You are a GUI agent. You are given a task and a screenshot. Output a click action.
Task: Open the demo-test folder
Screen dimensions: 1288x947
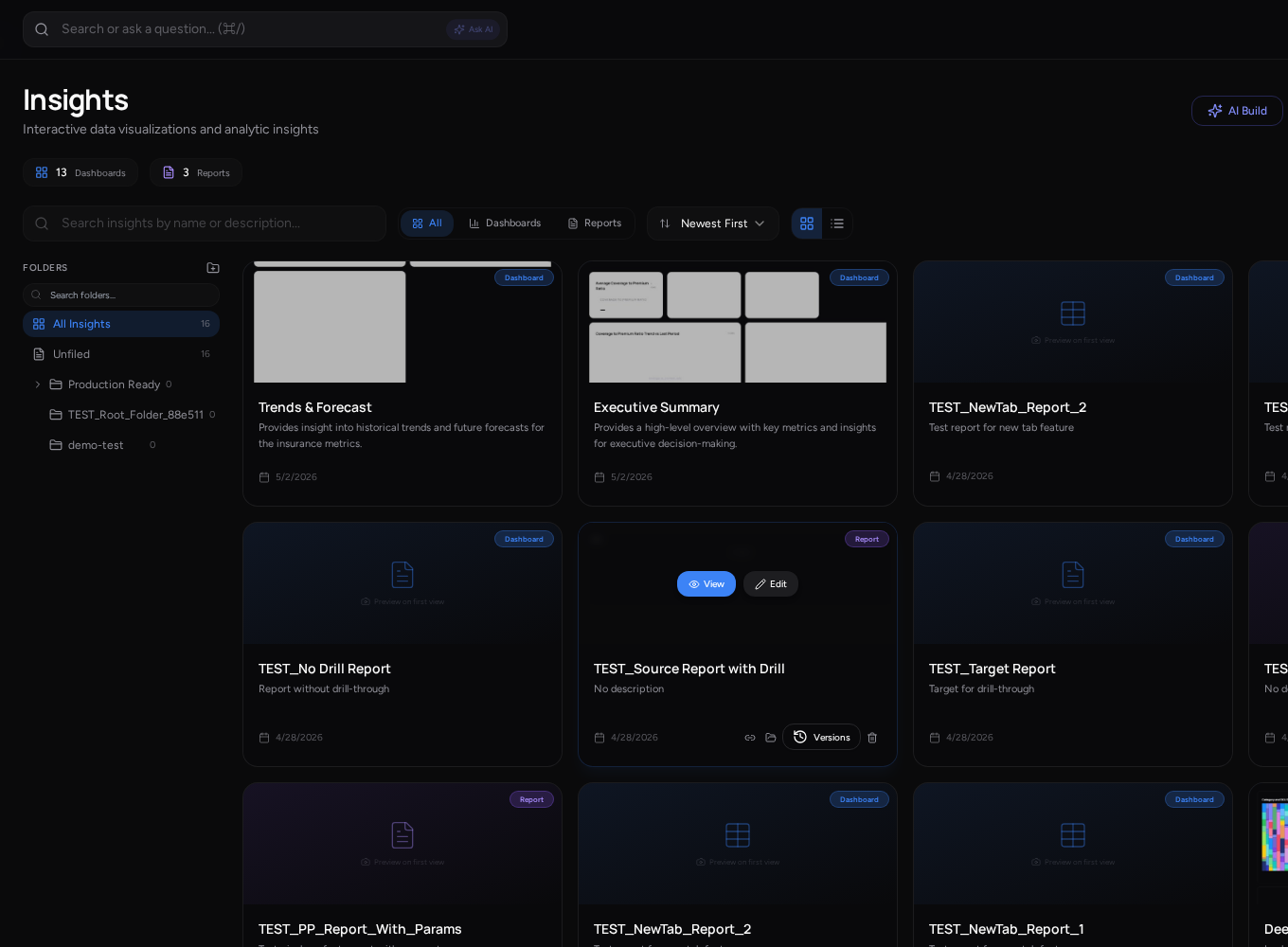(x=96, y=445)
